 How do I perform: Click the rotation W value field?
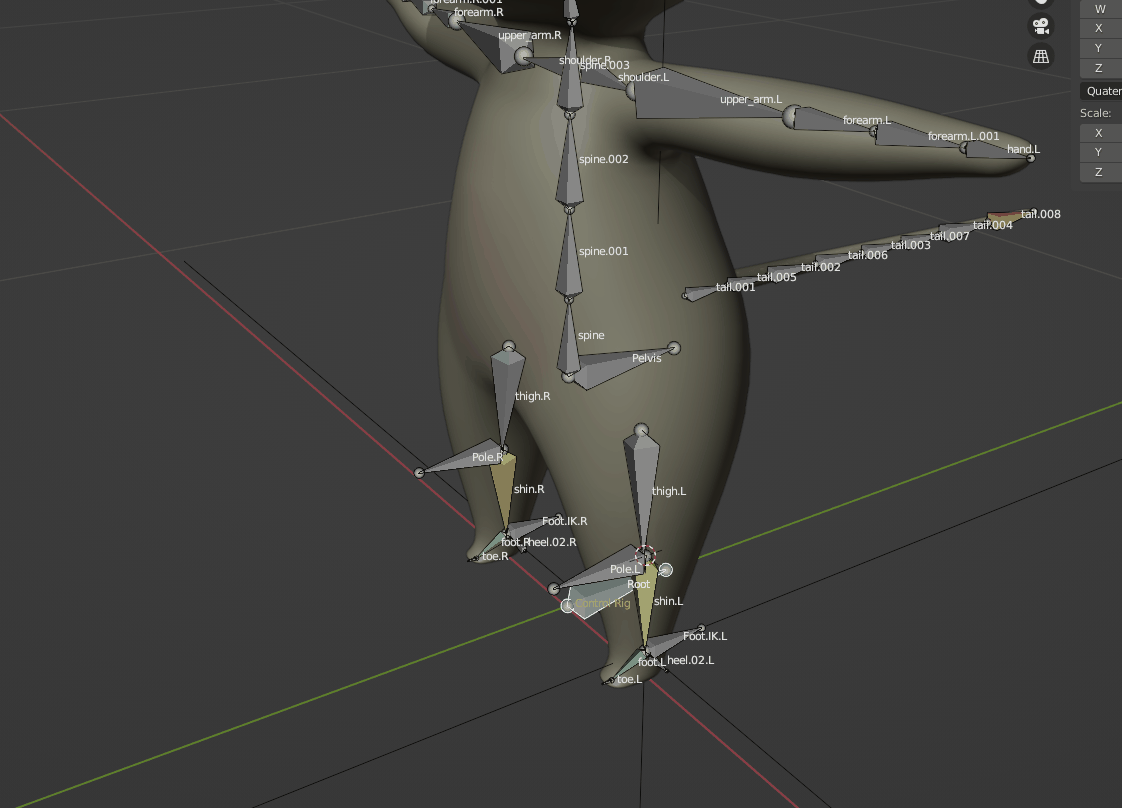coord(1101,9)
